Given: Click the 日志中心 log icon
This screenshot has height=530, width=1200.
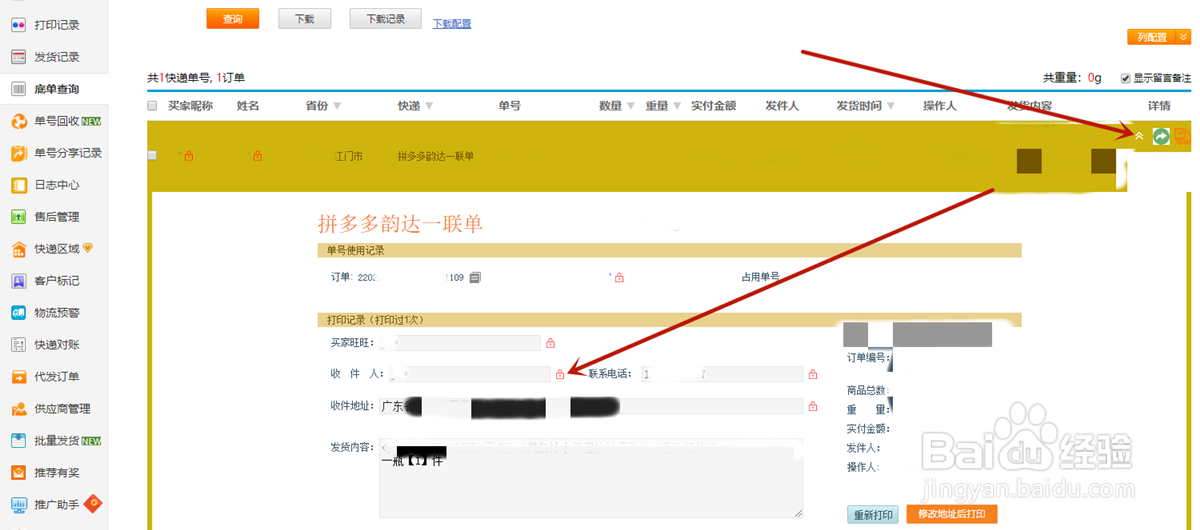Looking at the screenshot, I should [x=18, y=185].
